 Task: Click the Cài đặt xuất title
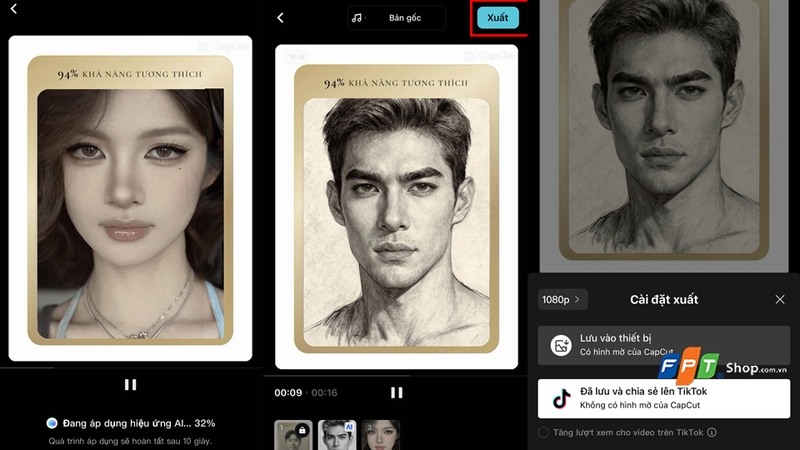click(x=664, y=299)
